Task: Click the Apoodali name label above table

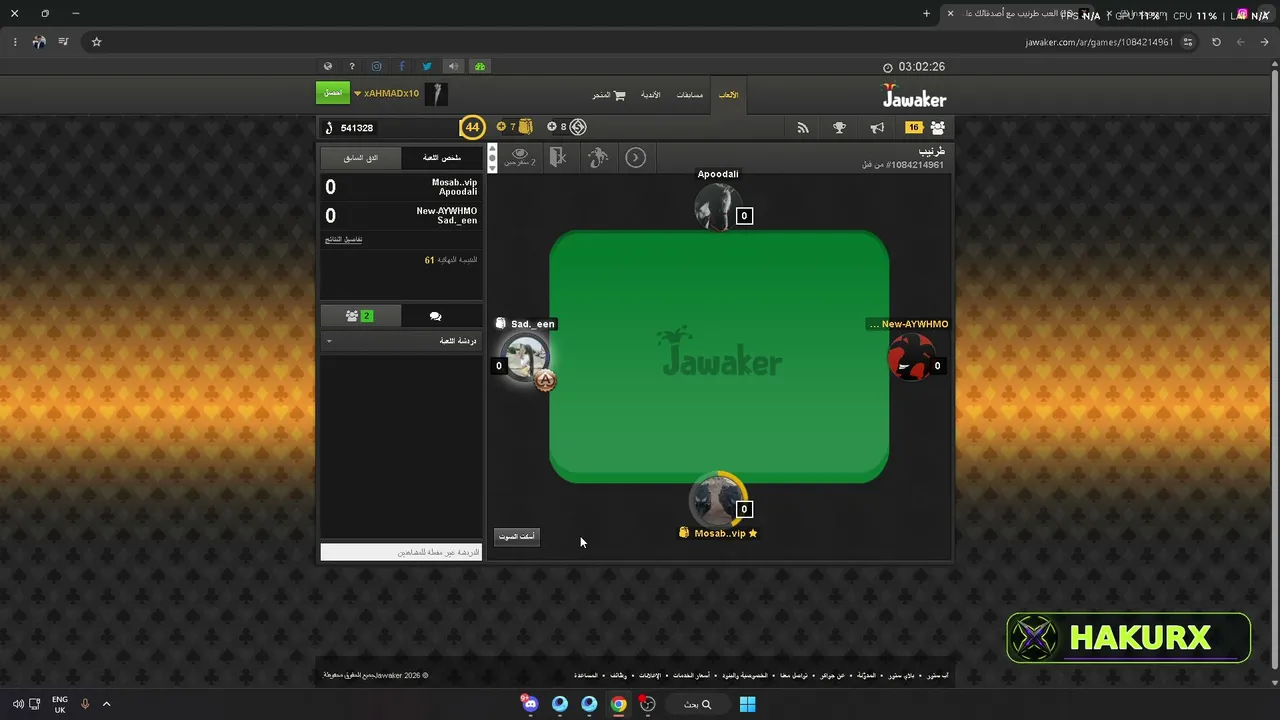Action: pyautogui.click(x=718, y=174)
